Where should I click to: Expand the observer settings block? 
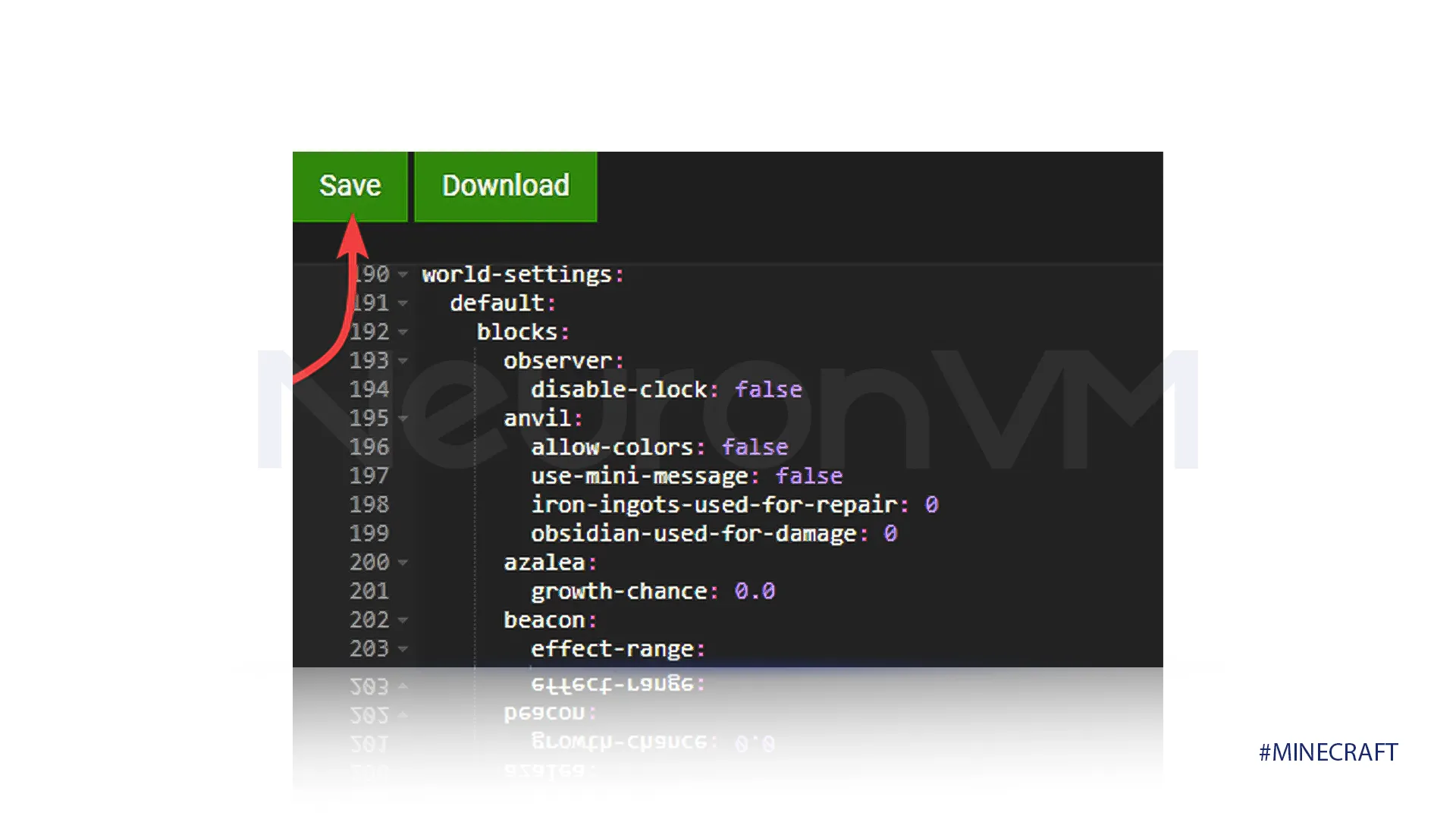[407, 360]
